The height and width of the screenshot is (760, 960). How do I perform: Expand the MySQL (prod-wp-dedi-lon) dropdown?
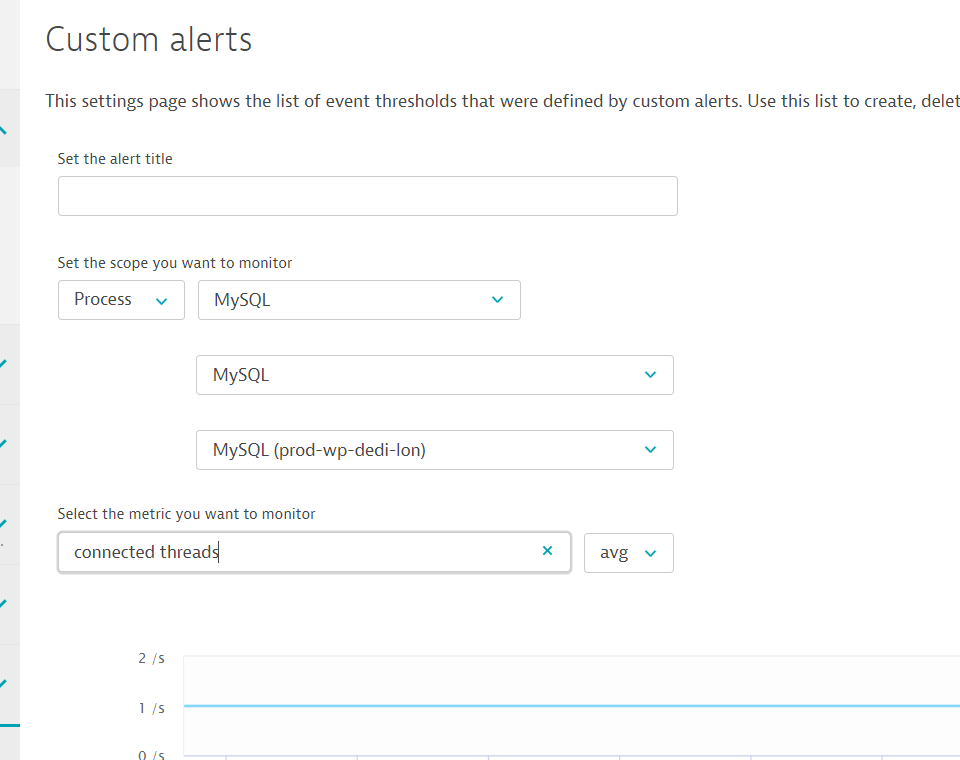tap(434, 450)
